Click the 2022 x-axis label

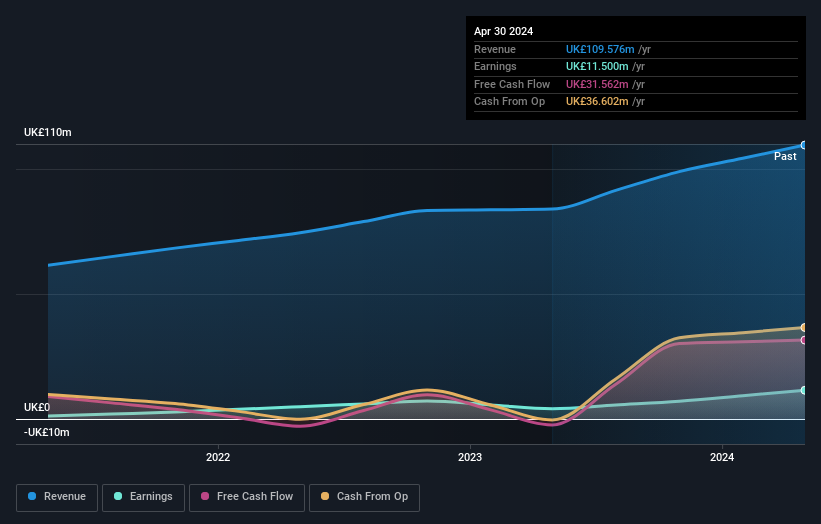[x=218, y=457]
